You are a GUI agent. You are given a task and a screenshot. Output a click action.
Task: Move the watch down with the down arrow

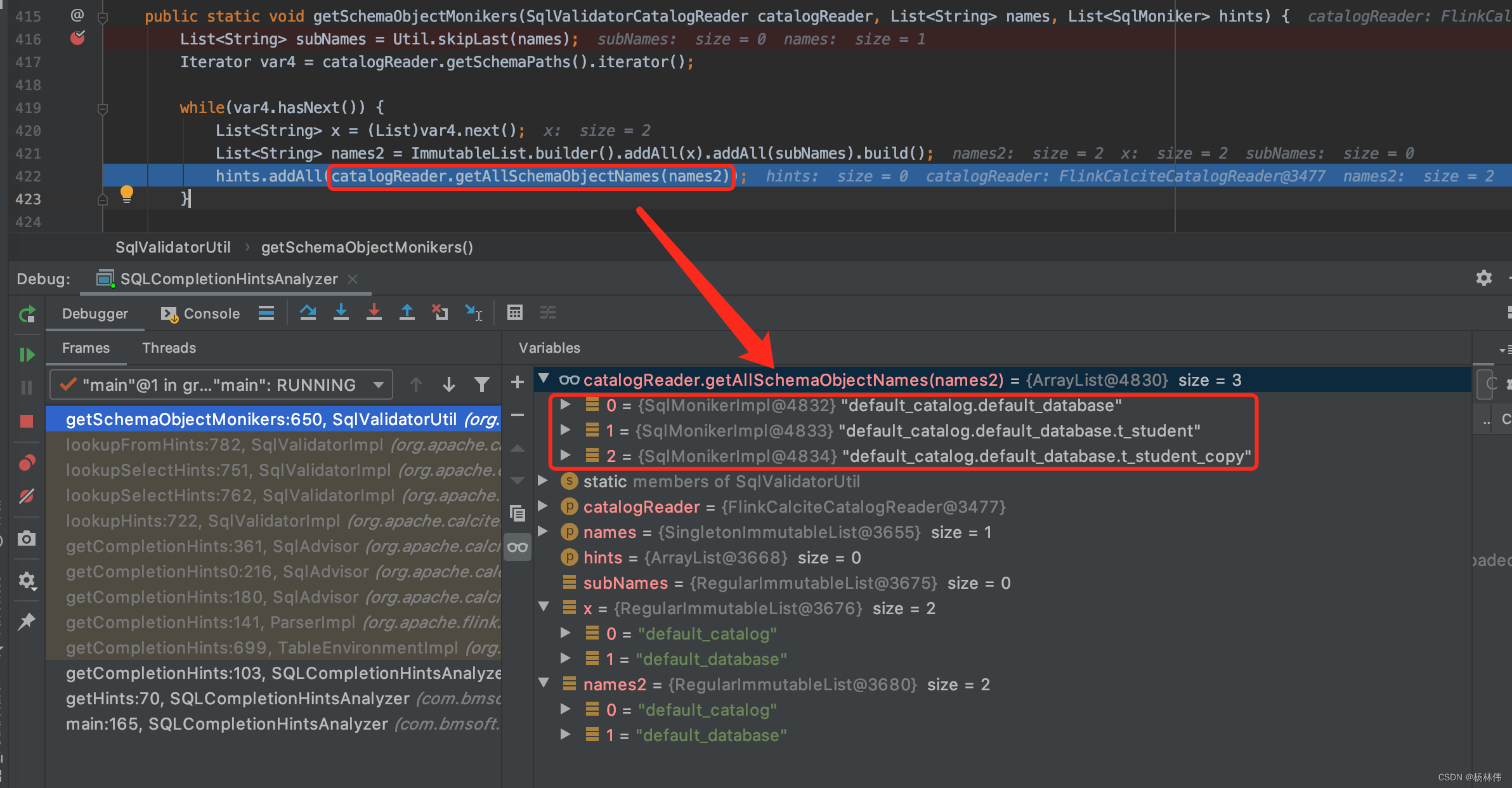point(518,480)
